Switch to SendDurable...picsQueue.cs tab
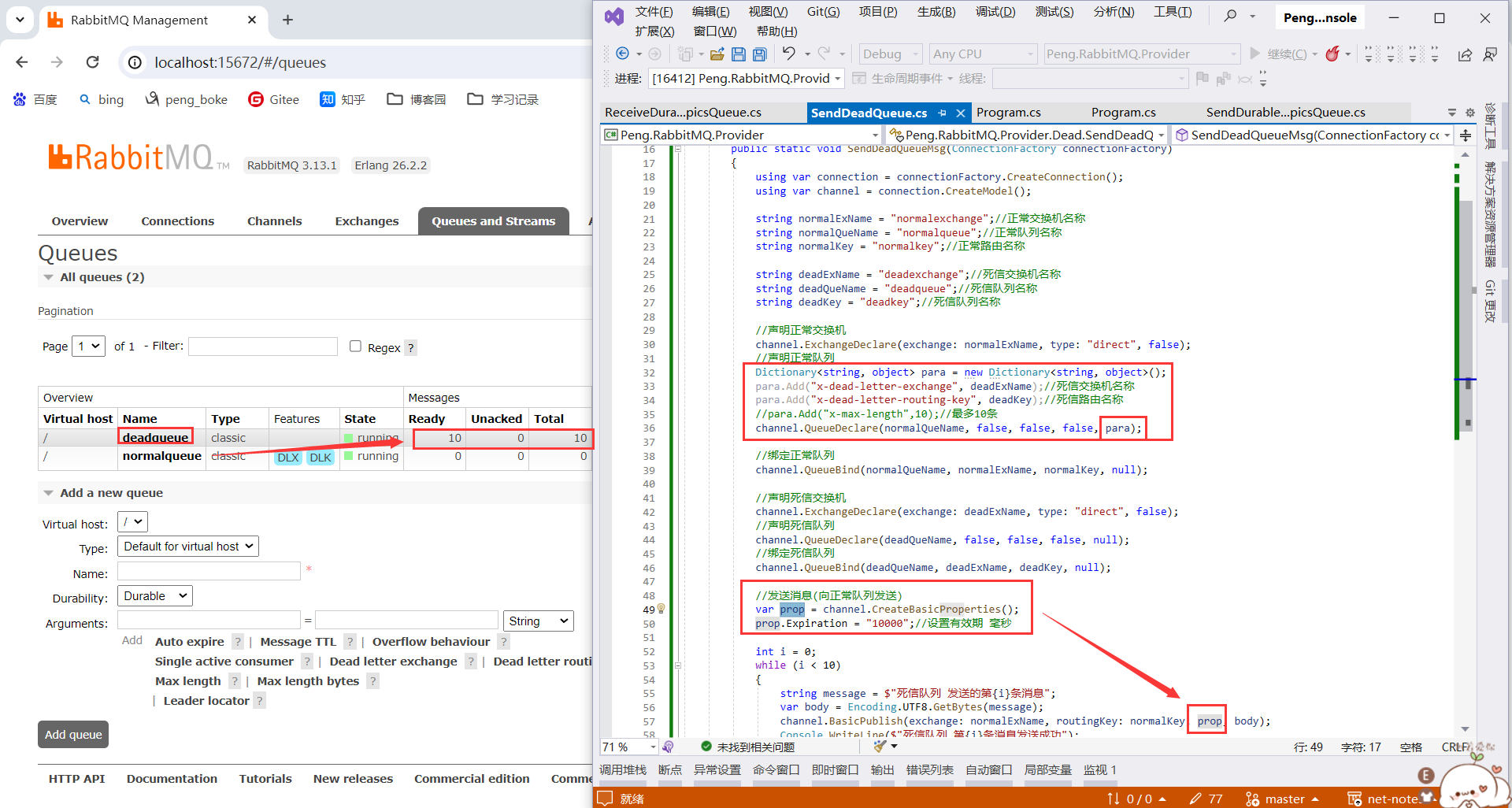Screen dimensions: 1512x808 tap(1285, 113)
